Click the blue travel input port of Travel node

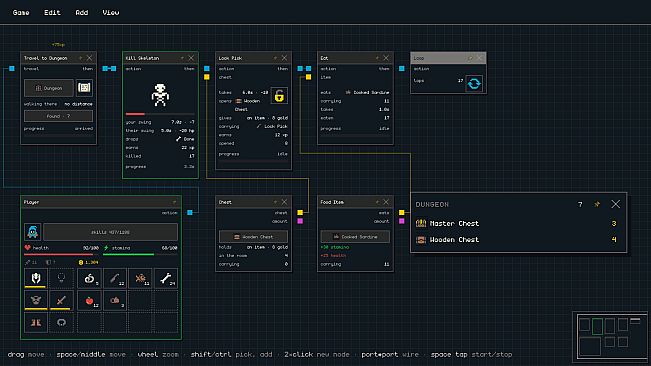click(x=12, y=68)
